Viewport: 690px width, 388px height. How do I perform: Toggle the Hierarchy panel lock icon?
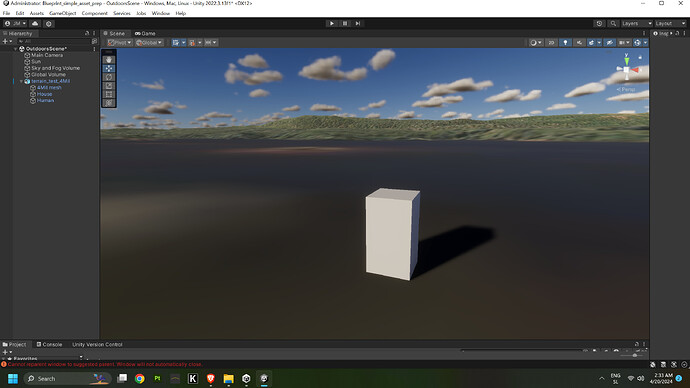87,33
